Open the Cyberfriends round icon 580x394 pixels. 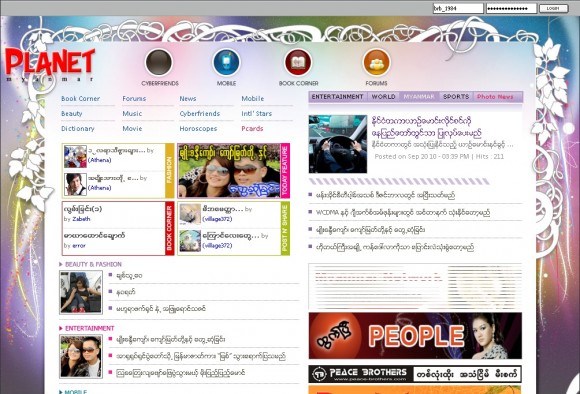click(159, 63)
